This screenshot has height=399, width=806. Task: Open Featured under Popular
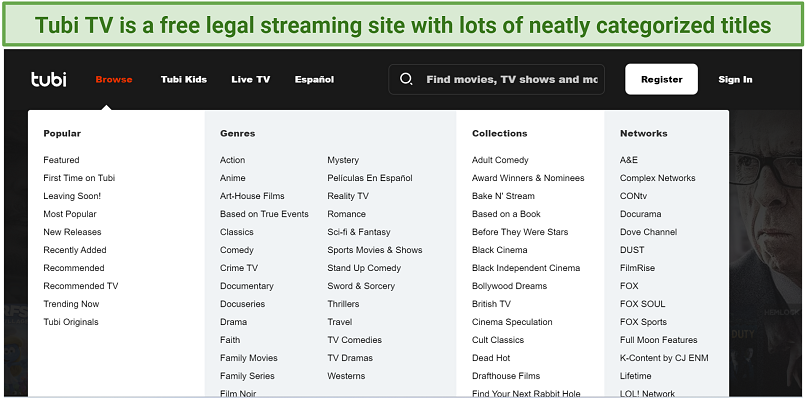[61, 160]
